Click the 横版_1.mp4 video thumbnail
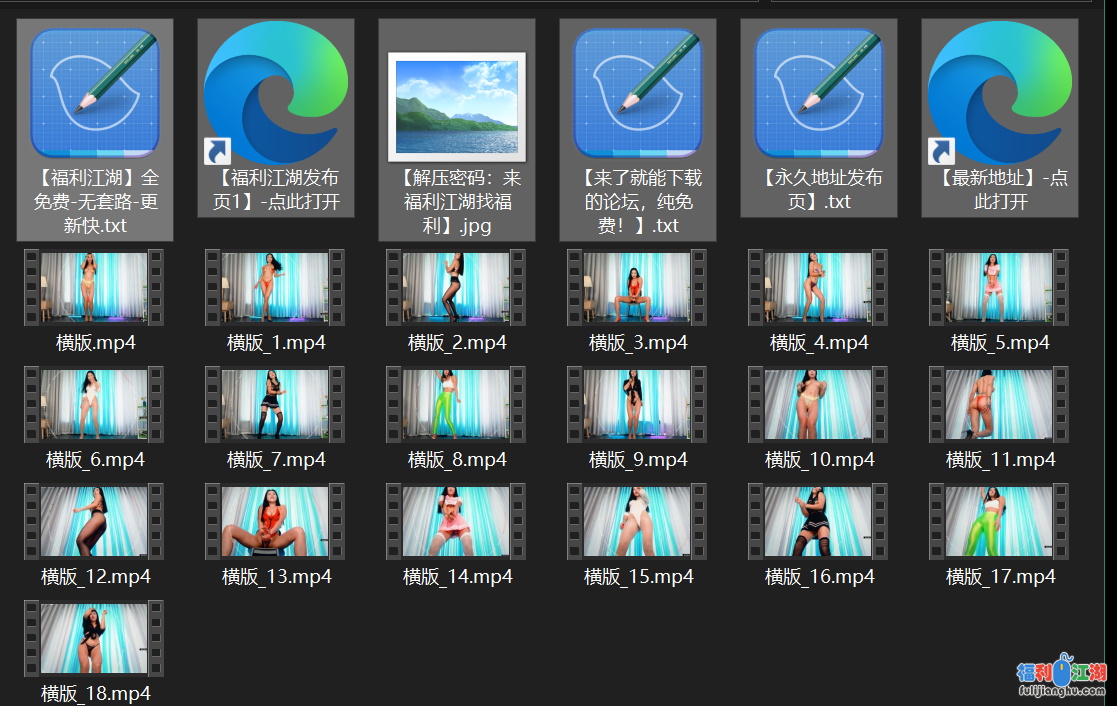Screen dimensions: 1117x706 [x=276, y=287]
